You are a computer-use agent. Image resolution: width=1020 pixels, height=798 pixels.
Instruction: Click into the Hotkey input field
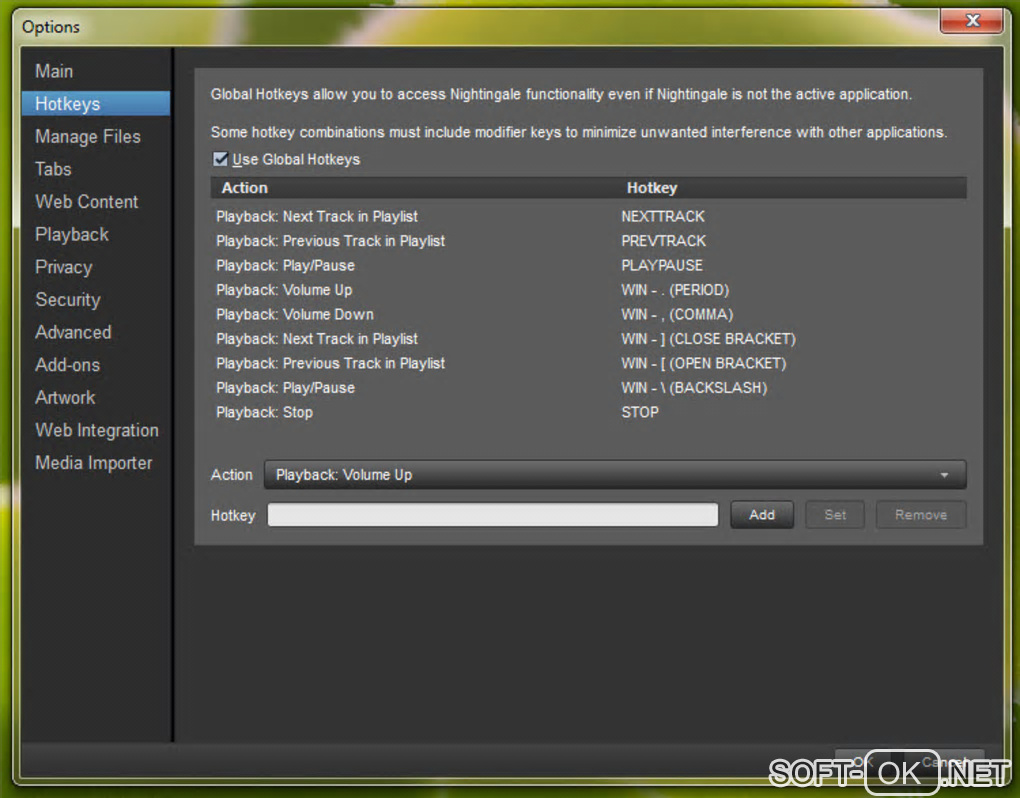[x=492, y=514]
